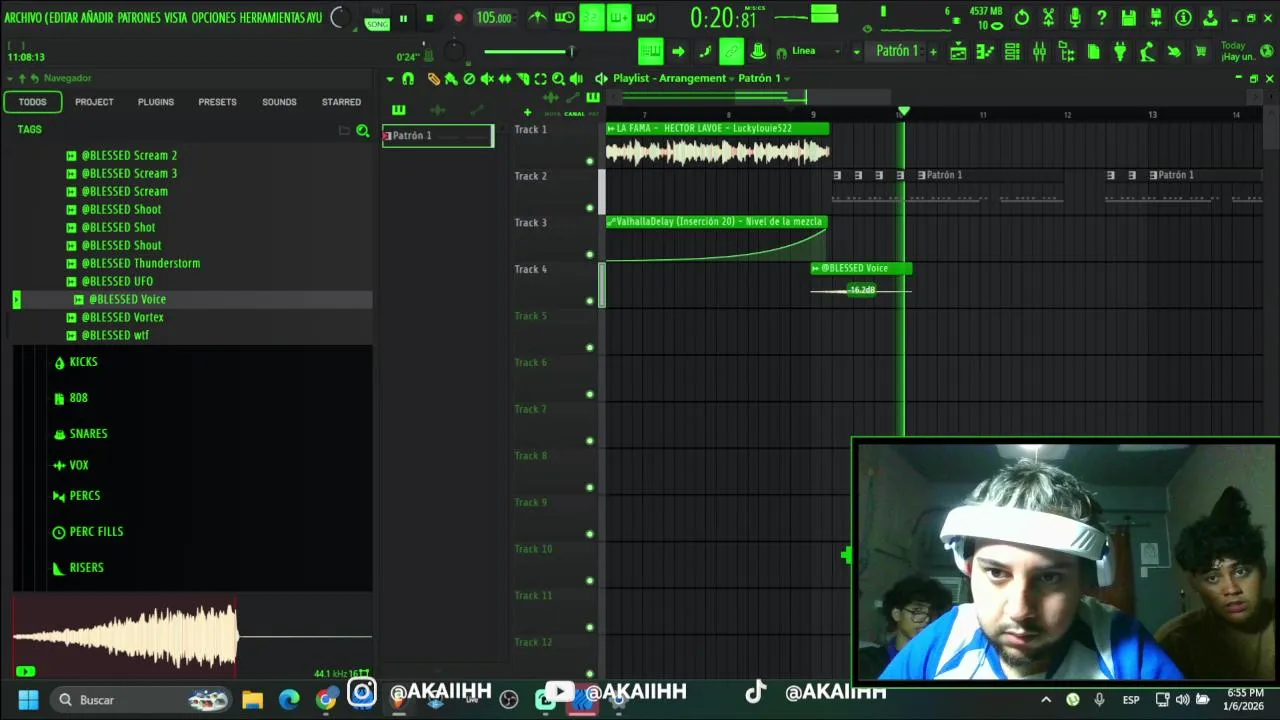Select the Playback speaker tool in Playlist
Viewport: 1280px width, 720px height.
tap(576, 79)
